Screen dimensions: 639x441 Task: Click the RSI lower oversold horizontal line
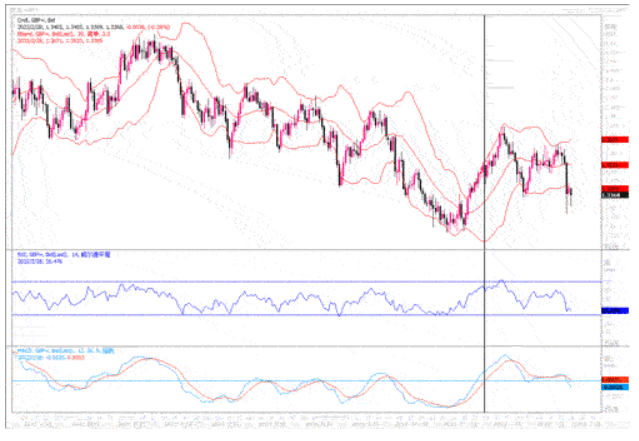pos(300,316)
